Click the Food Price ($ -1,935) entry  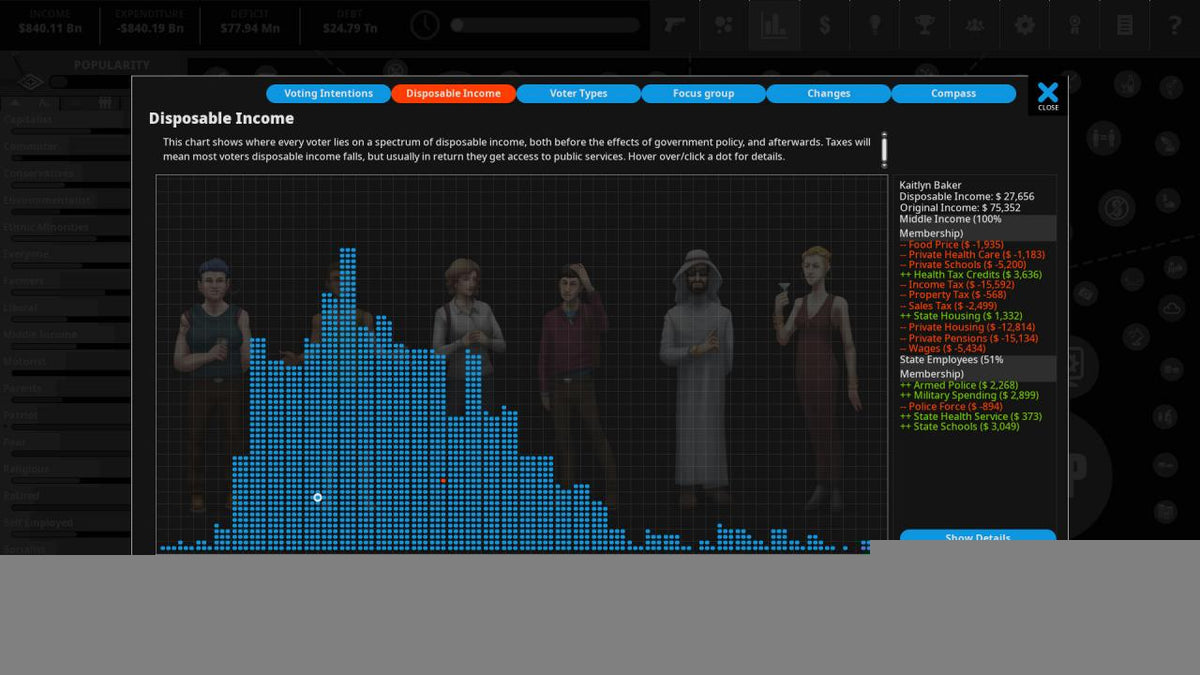(951, 244)
